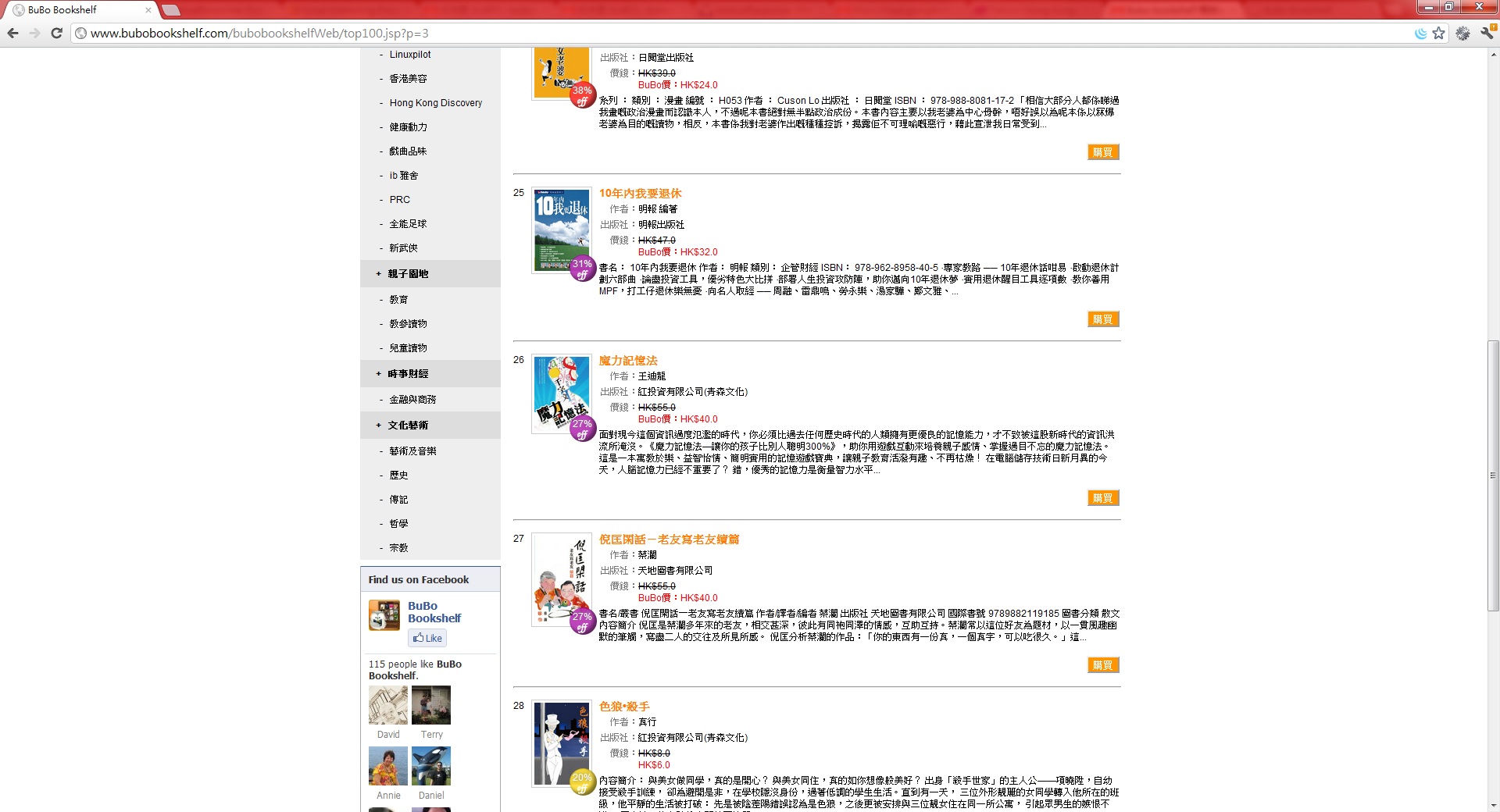Go back using the browser back arrow
Viewport: 1500px width, 812px height.
pyautogui.click(x=12, y=33)
